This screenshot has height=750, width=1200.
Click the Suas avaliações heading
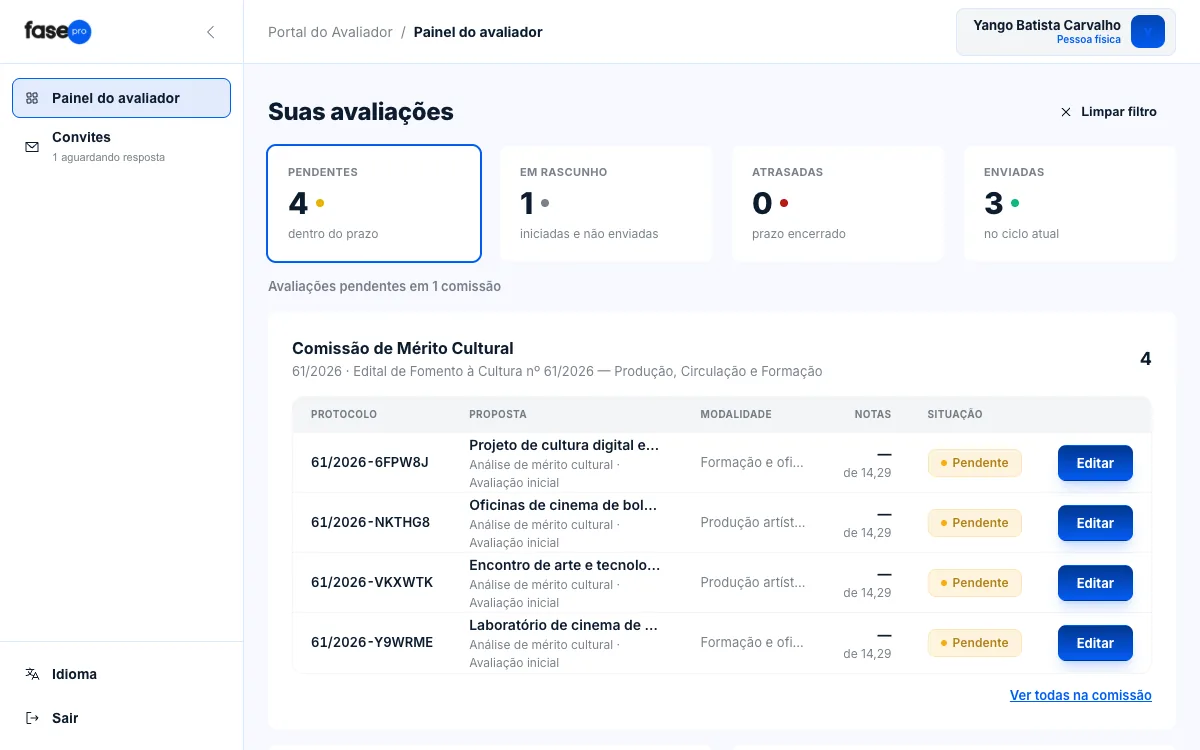[361, 112]
